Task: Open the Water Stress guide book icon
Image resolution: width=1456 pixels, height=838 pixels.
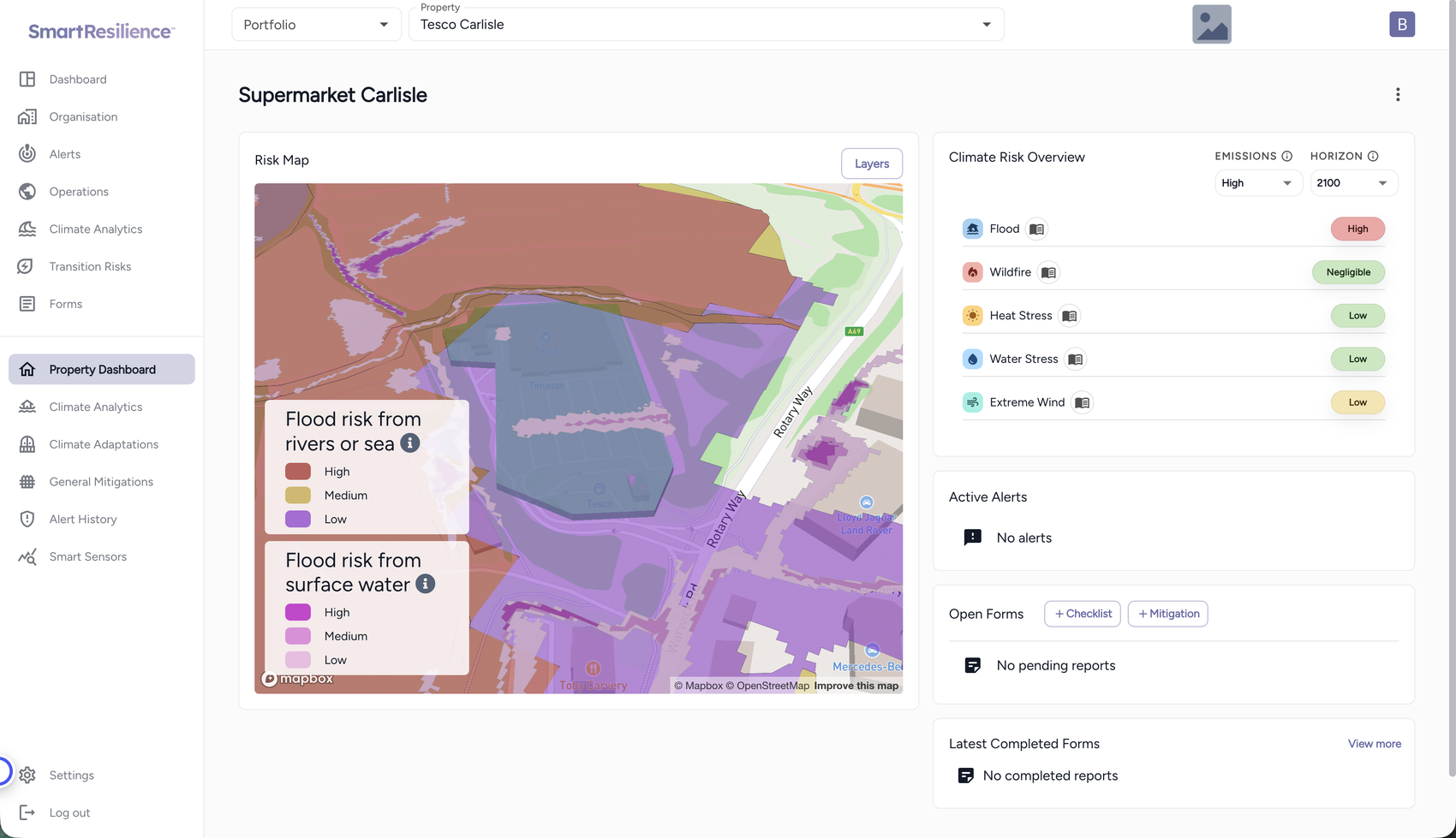Action: click(x=1075, y=360)
